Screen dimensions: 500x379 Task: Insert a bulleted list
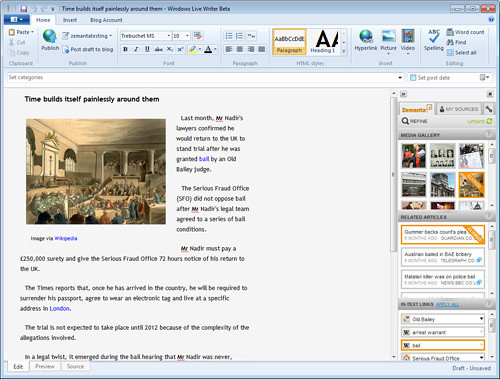[x=229, y=36]
